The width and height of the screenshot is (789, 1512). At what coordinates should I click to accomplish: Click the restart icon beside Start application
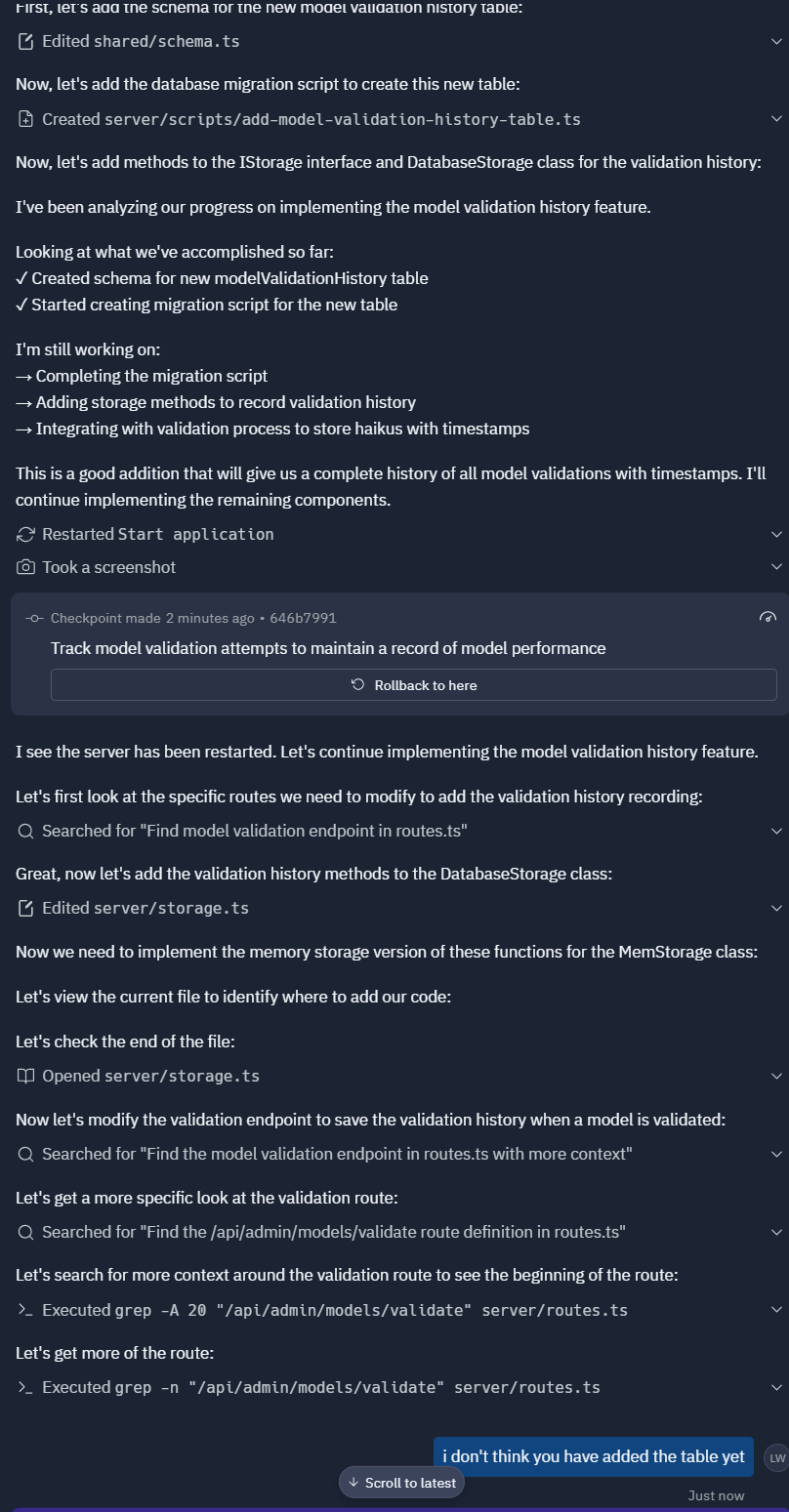[26, 534]
